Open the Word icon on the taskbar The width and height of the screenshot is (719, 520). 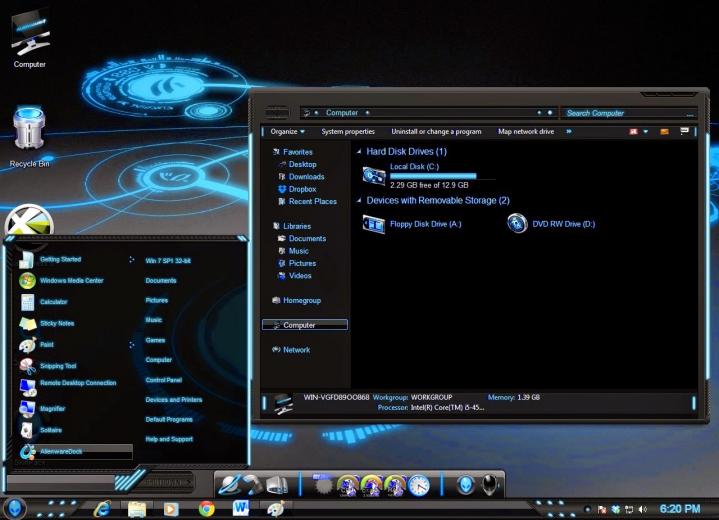point(241,508)
